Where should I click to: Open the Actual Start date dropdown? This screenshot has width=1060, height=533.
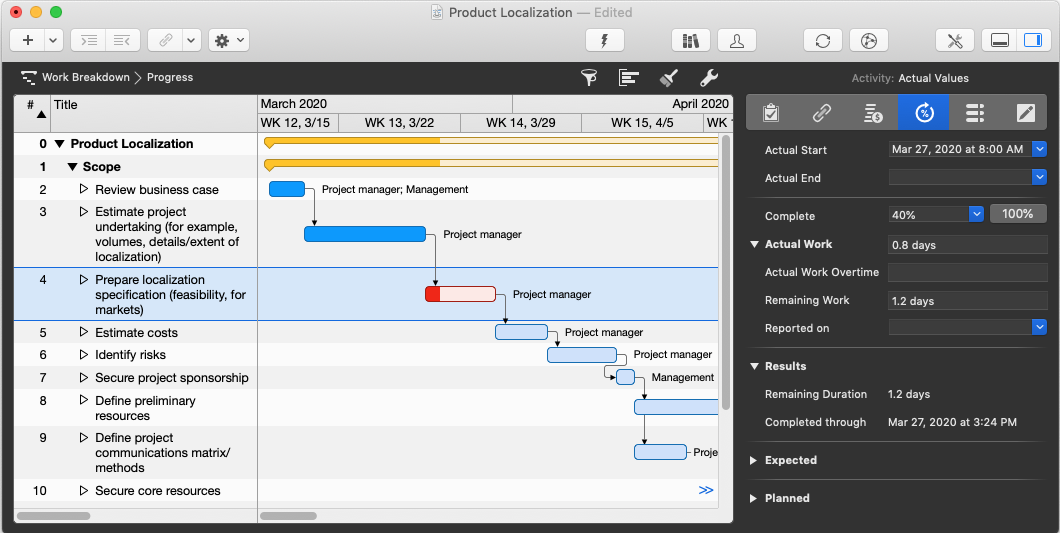[1039, 149]
